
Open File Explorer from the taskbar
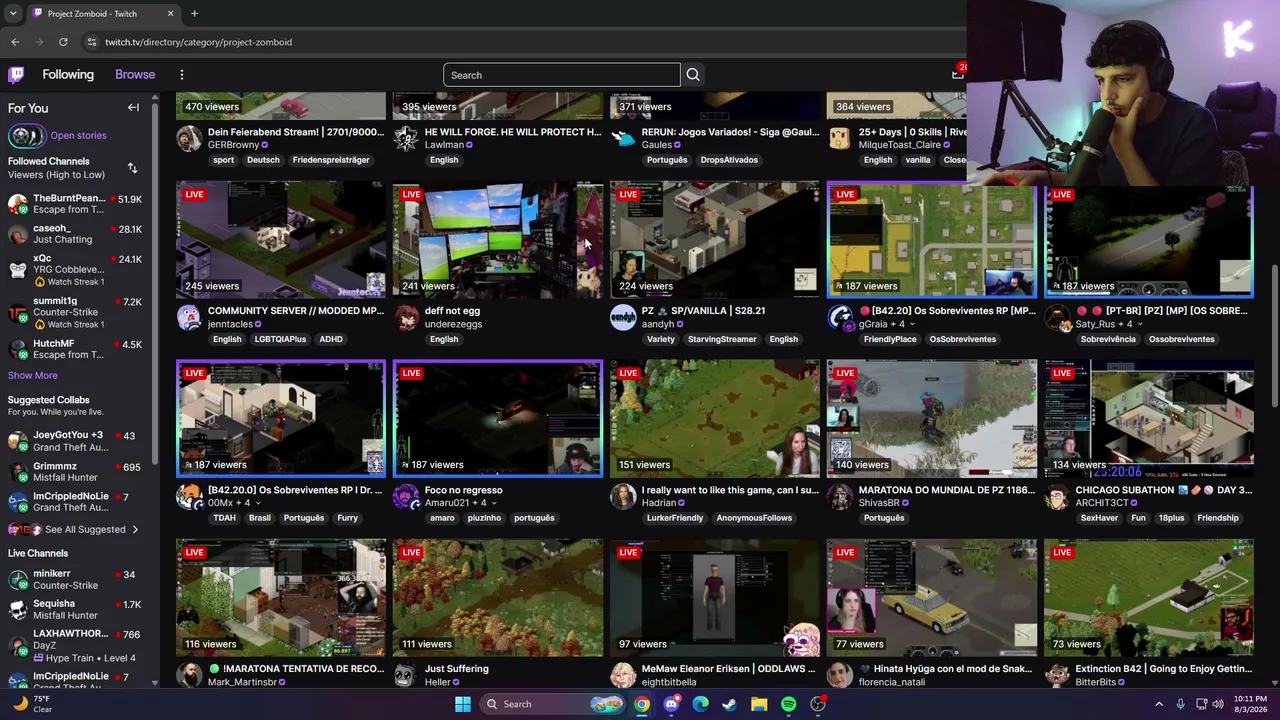click(759, 704)
